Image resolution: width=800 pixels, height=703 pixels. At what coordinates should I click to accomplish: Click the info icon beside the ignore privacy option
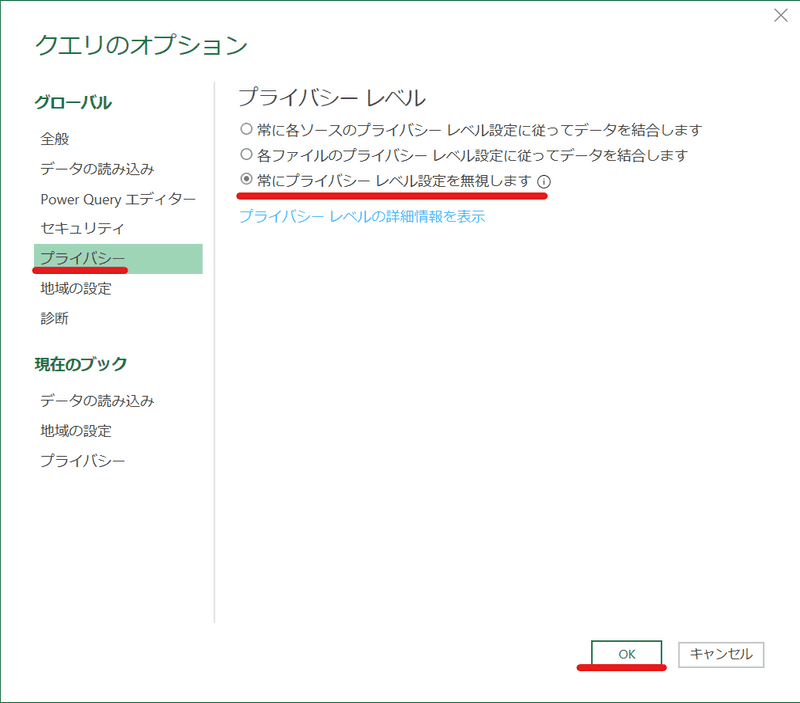pyautogui.click(x=544, y=182)
